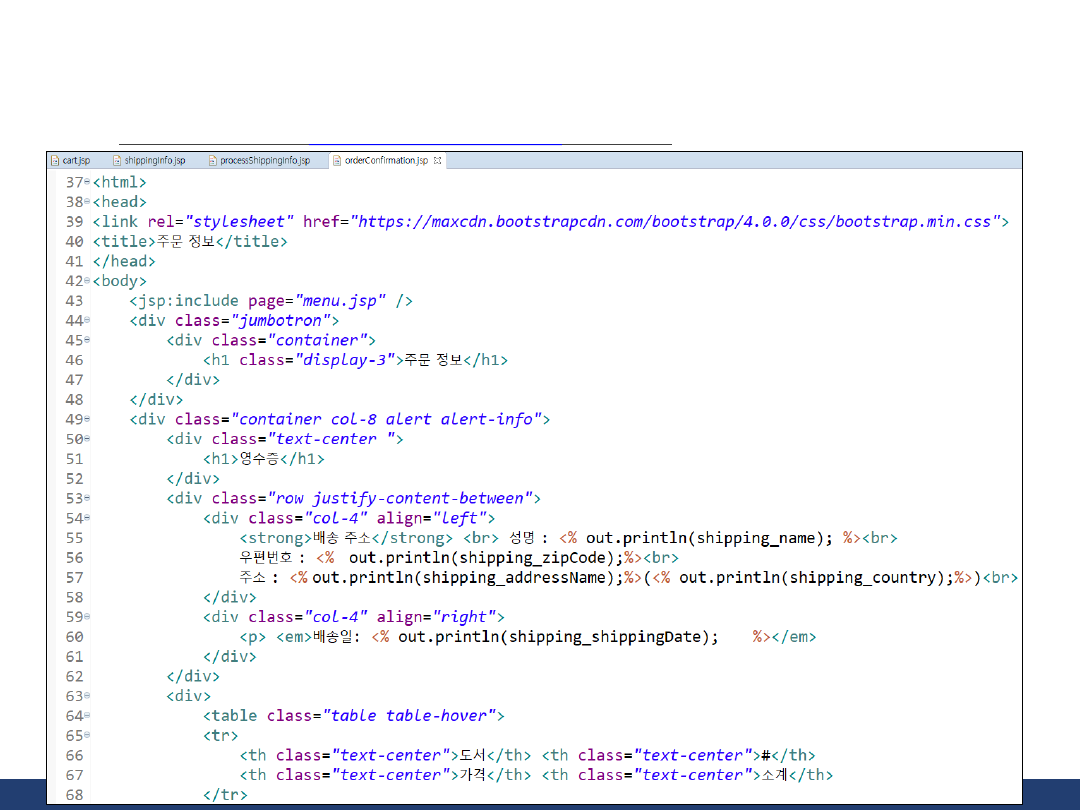
Task: Click line number 60 in the gutter
Action: 74,637
